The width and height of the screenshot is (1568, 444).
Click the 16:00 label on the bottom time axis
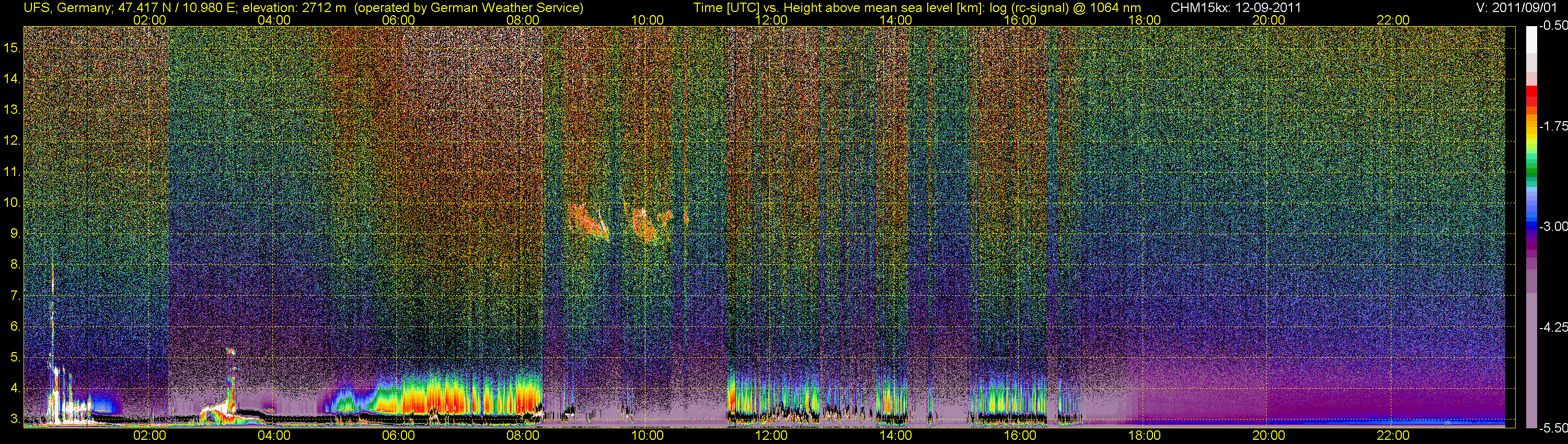(1020, 436)
